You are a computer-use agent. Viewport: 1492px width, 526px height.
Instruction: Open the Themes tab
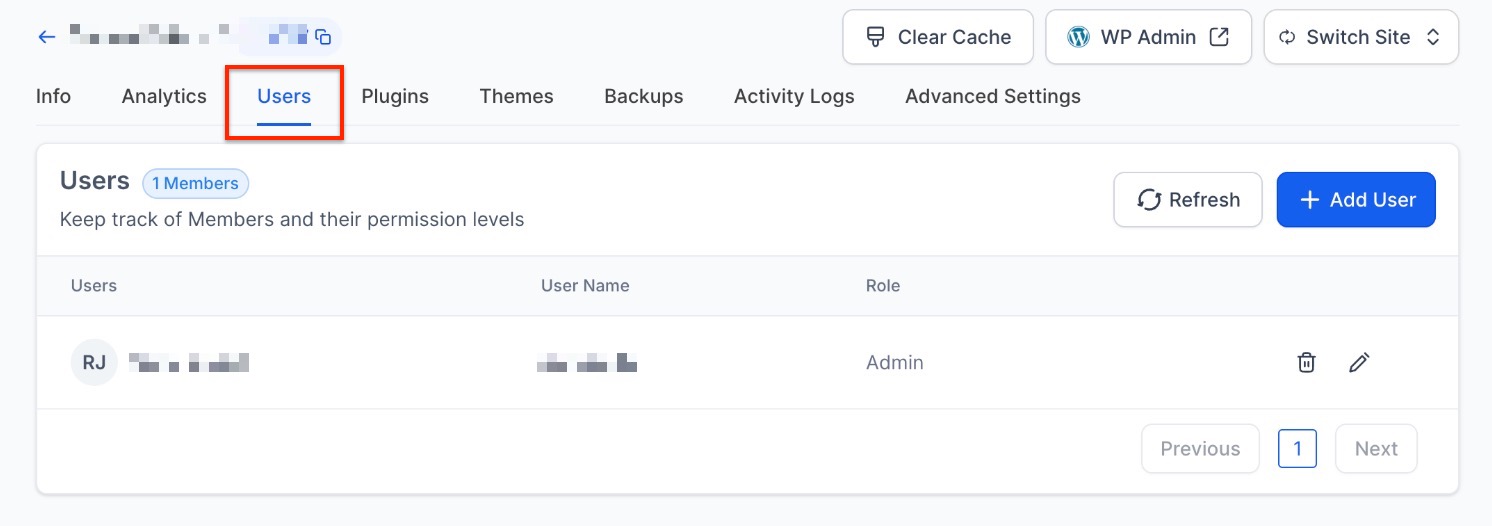[x=516, y=97]
